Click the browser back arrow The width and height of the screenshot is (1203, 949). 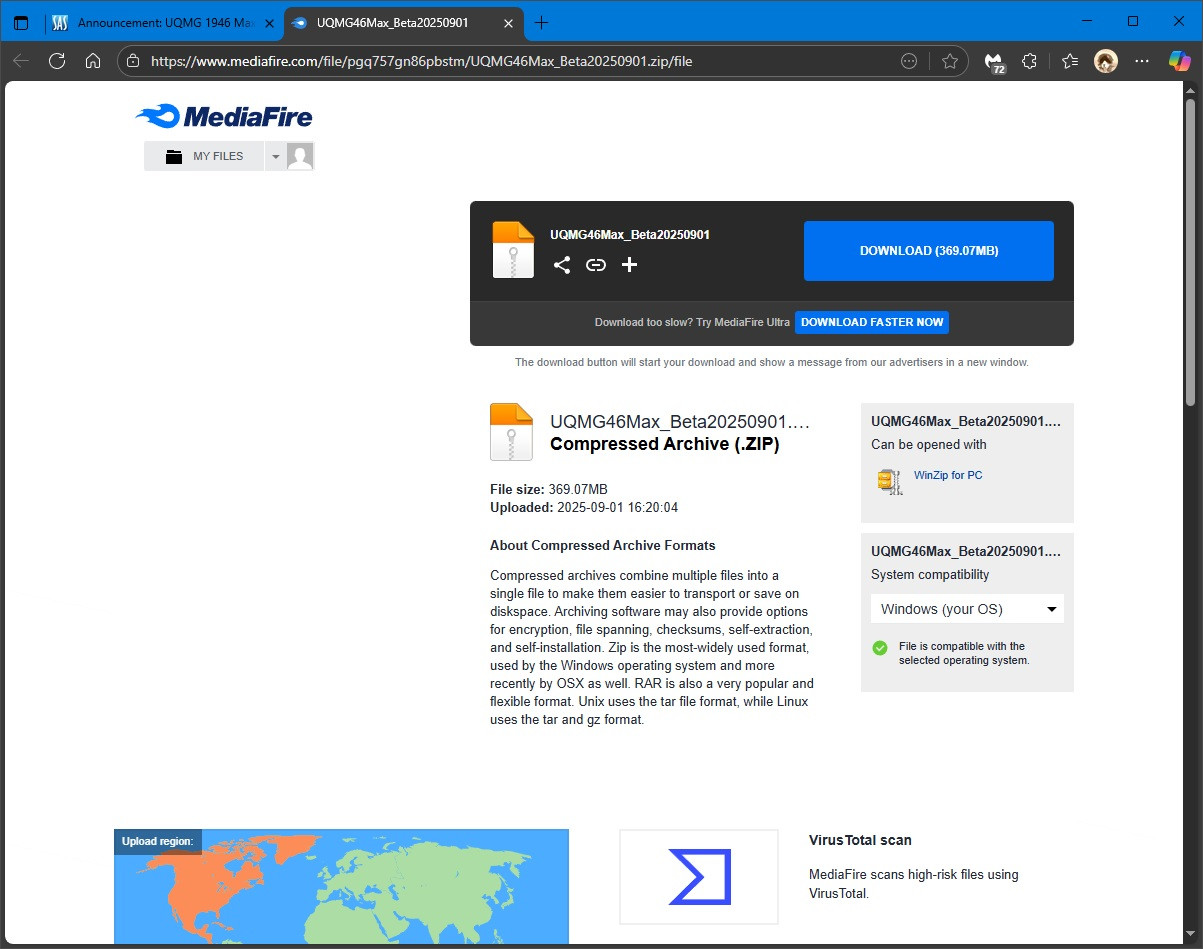[21, 61]
